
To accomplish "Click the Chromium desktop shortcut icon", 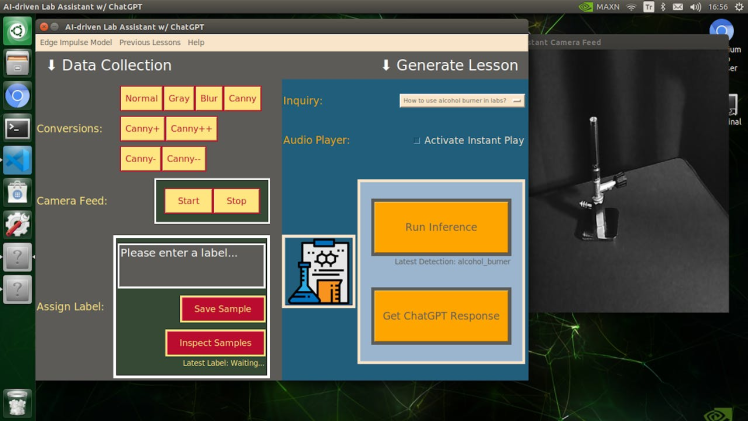I will (721, 31).
